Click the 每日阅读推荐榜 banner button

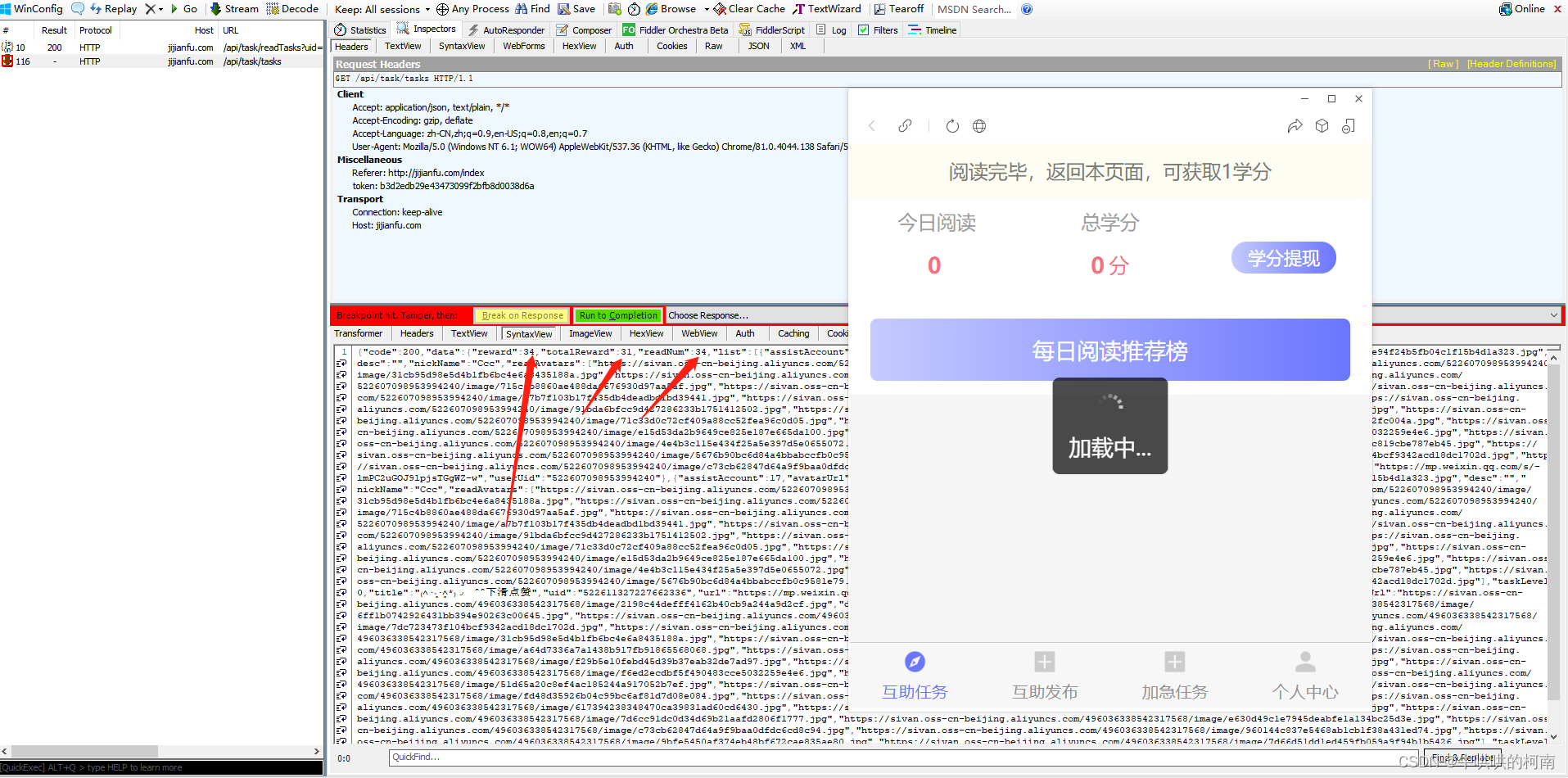pos(1109,350)
